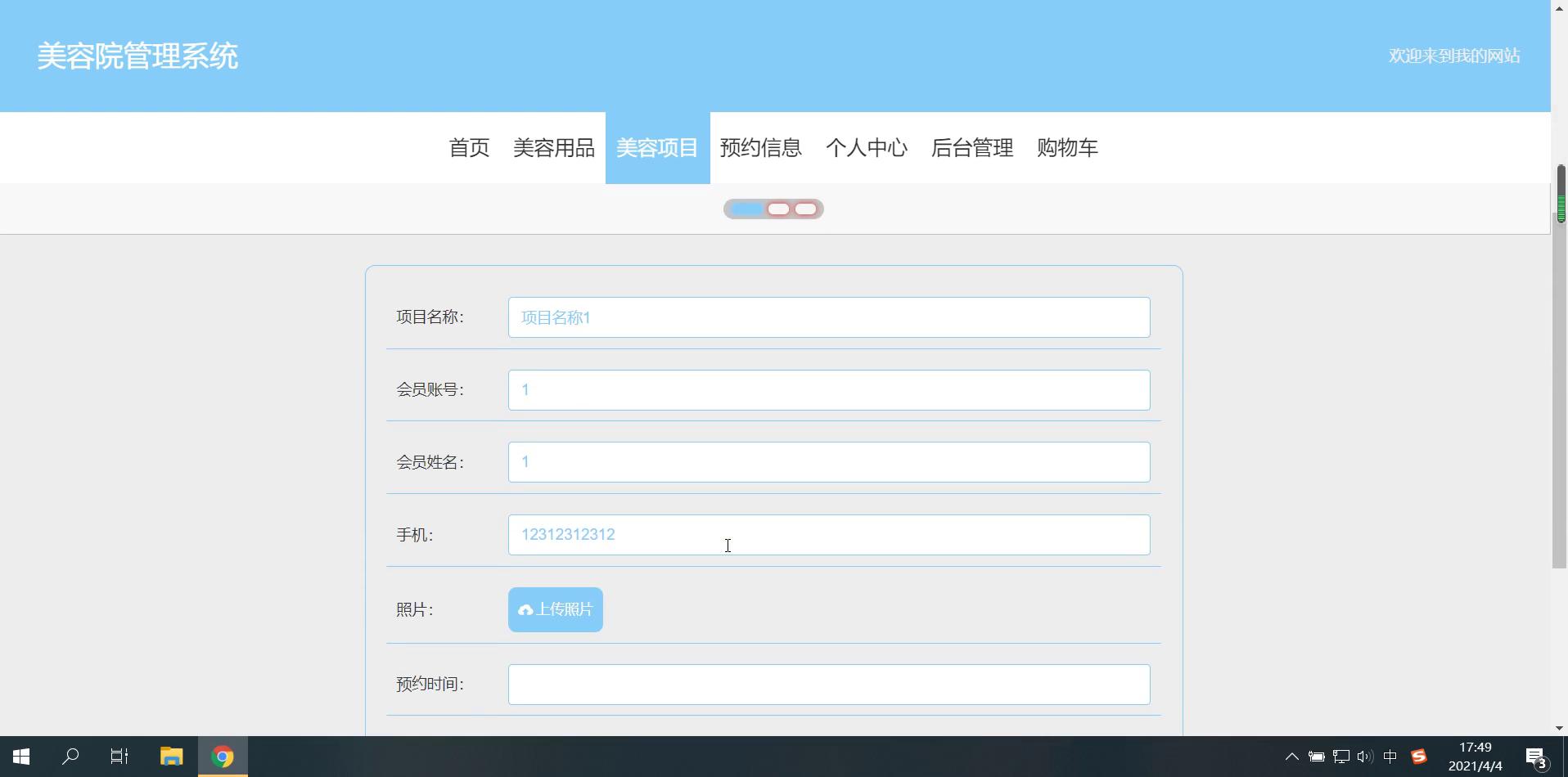Open the 购物车 shopping cart link

click(x=1067, y=148)
